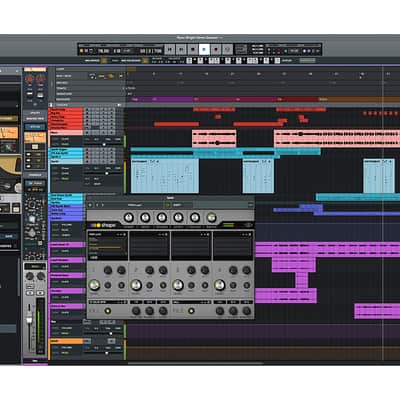Click the greenish button at secondary bar's right
400x400 pixels.
pos(307,60)
